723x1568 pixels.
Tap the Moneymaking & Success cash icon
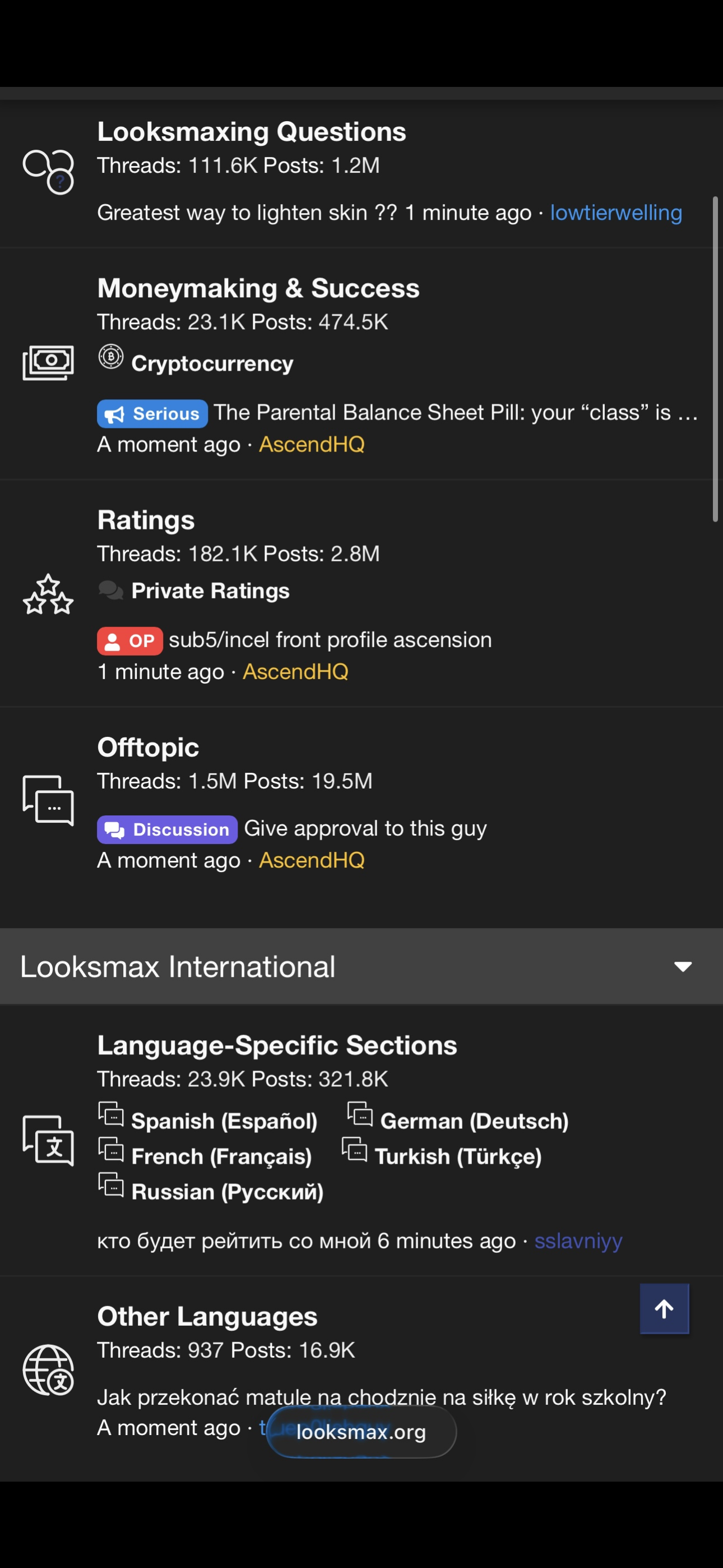(x=48, y=363)
